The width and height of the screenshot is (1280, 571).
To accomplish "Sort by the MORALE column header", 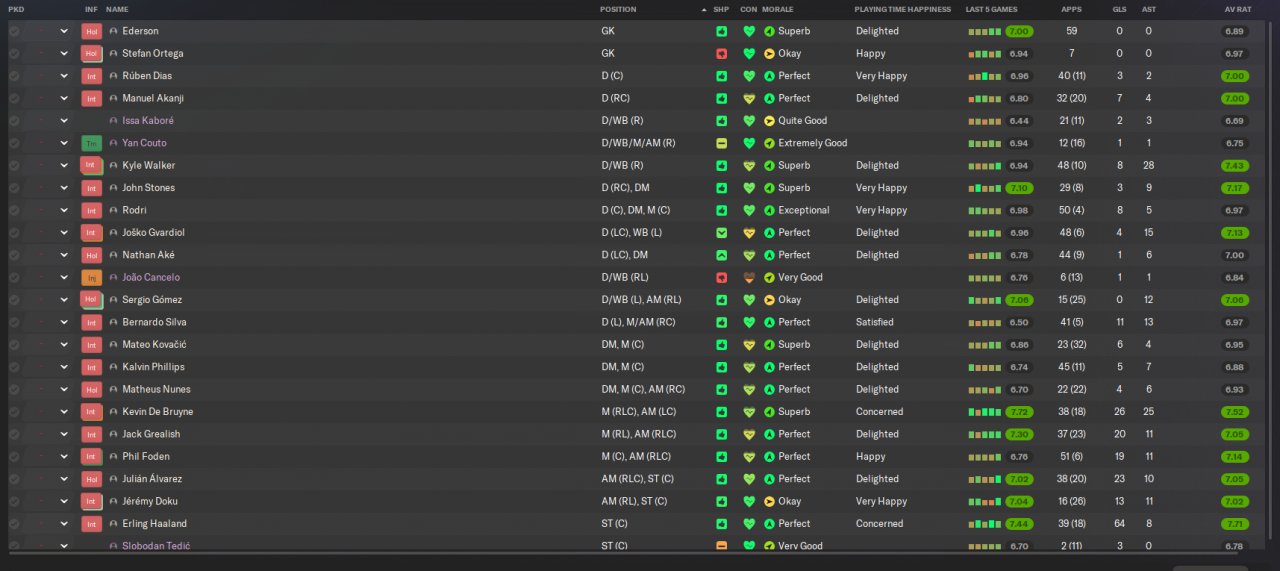I will pos(778,9).
